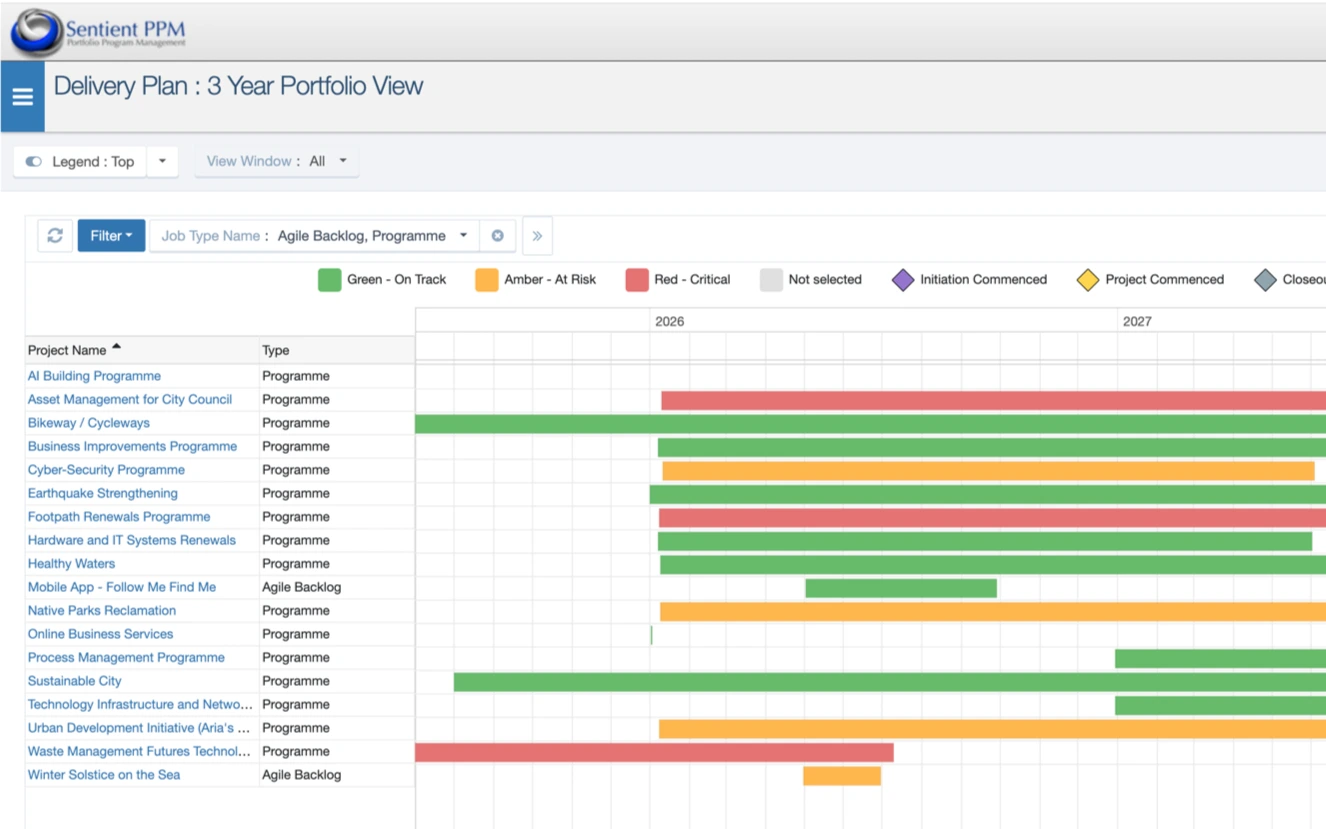Open Business Improvements Programme
This screenshot has width=1326, height=829.
(x=132, y=446)
